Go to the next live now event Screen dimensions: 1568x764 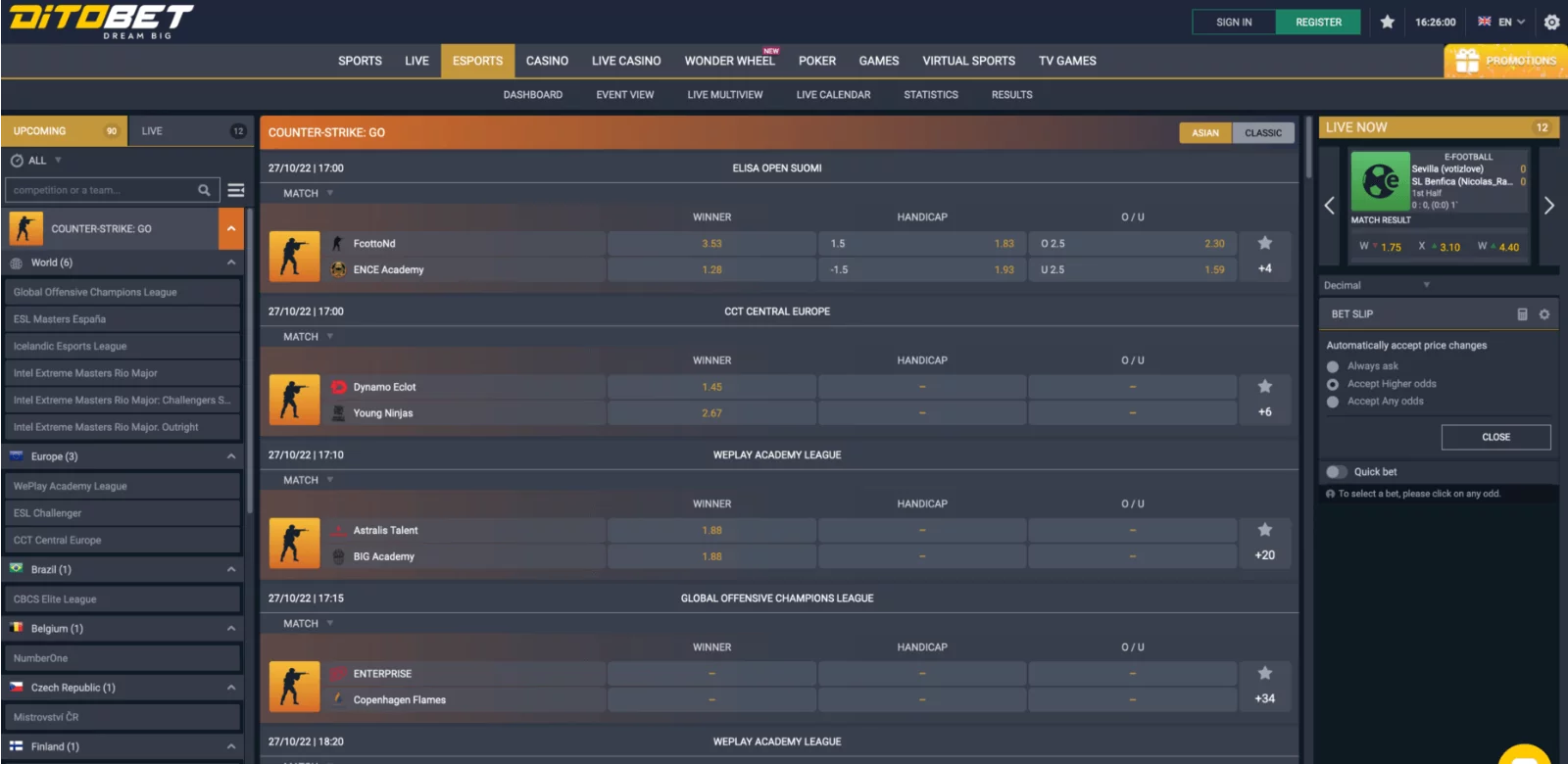coord(1548,205)
